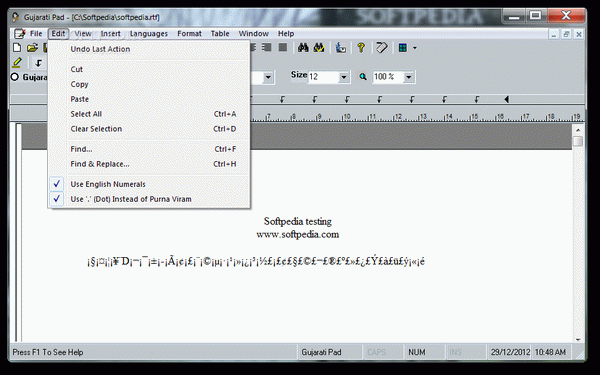Click the 'Softpedia testing' text line
600x375 pixels.
coord(298,221)
